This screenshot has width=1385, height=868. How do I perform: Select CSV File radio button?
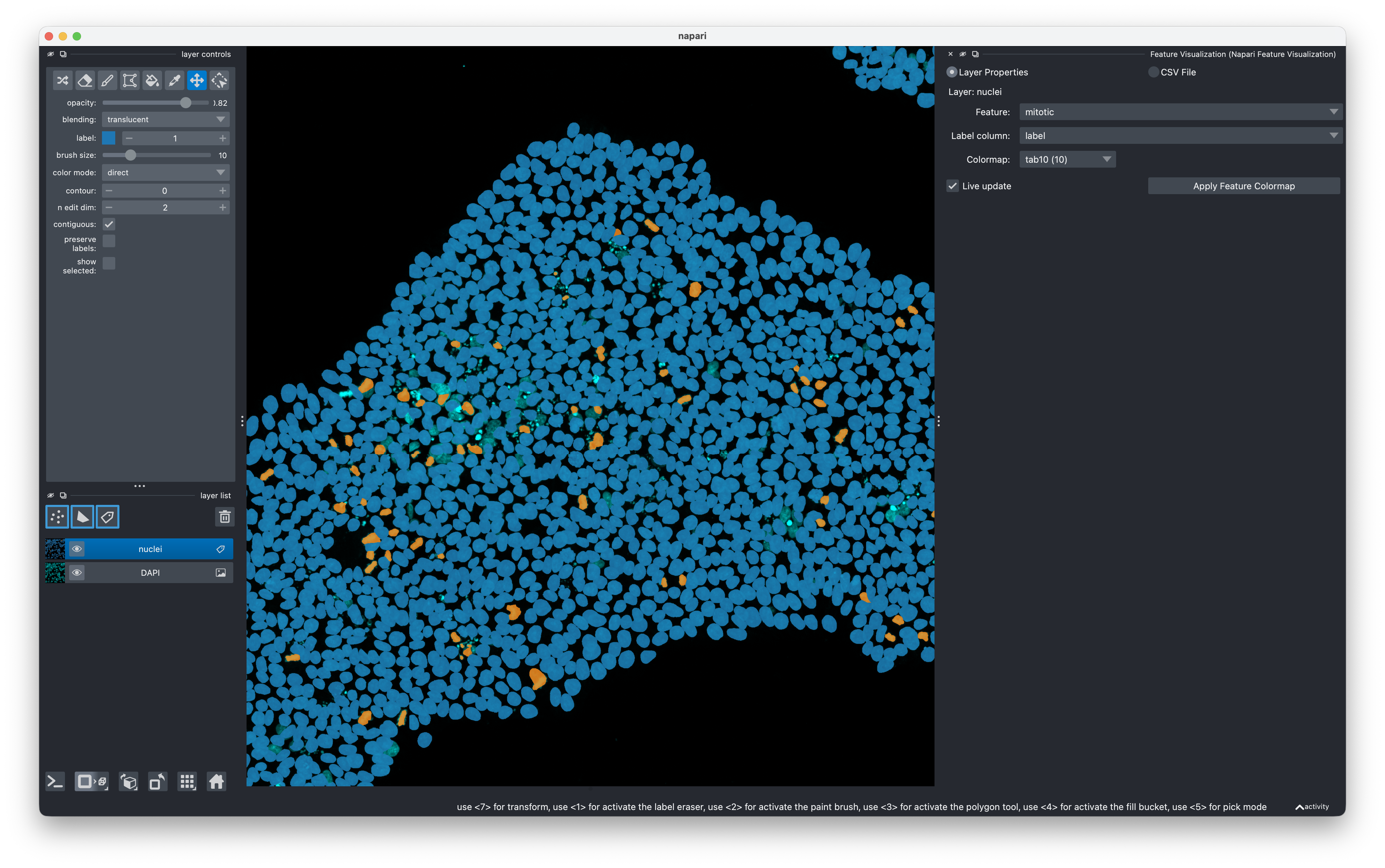pyautogui.click(x=1153, y=72)
